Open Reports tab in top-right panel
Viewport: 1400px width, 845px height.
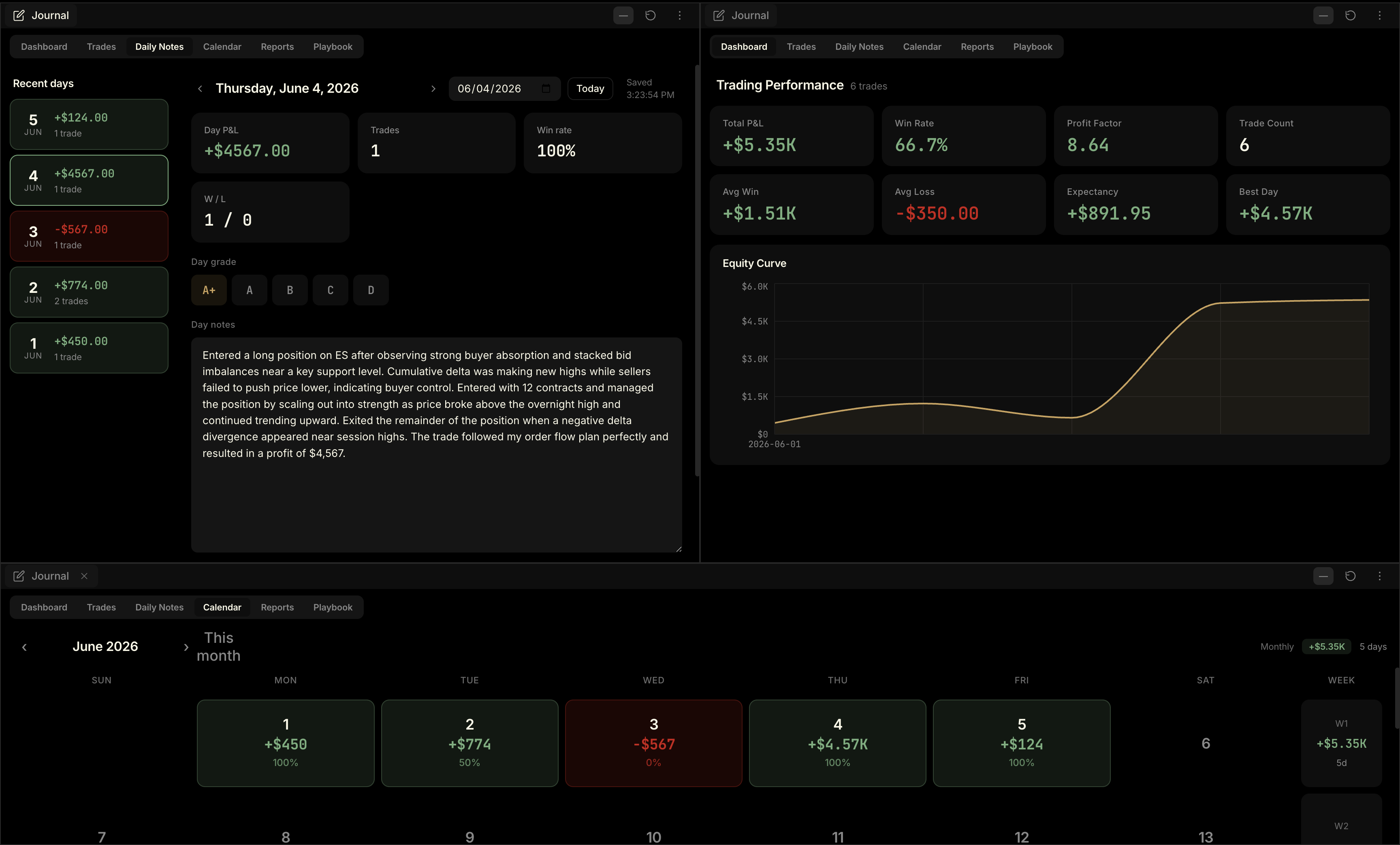(977, 47)
